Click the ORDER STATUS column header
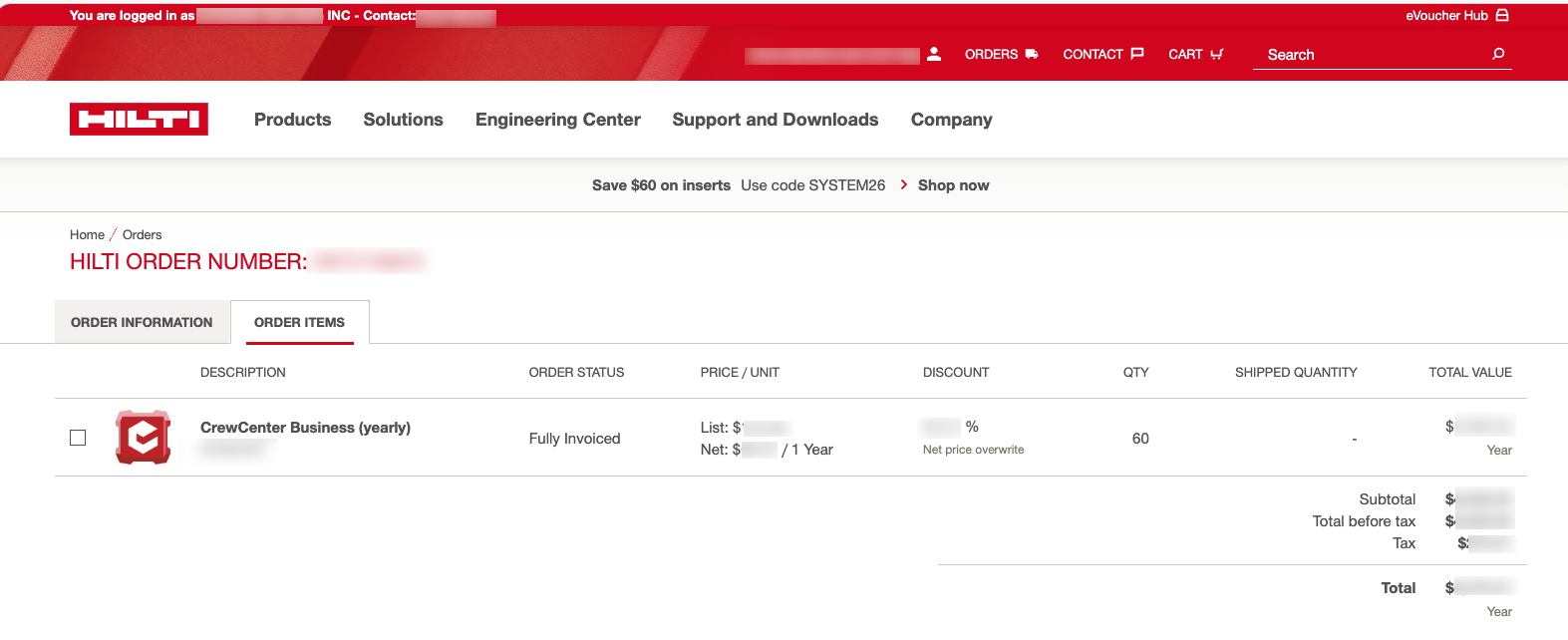The image size is (1568, 640). click(x=576, y=372)
